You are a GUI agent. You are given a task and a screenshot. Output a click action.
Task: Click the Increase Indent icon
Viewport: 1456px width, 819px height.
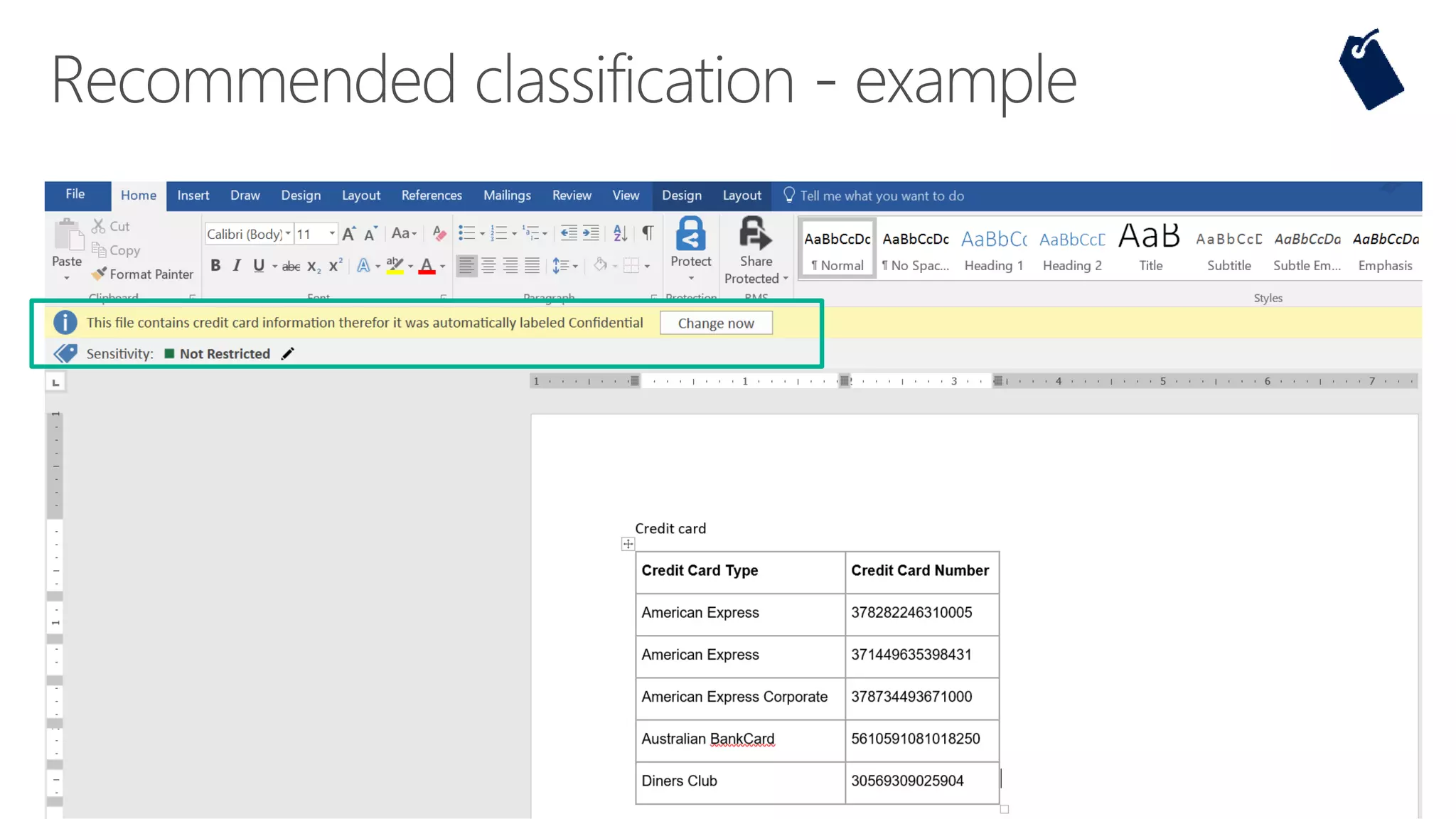(591, 233)
